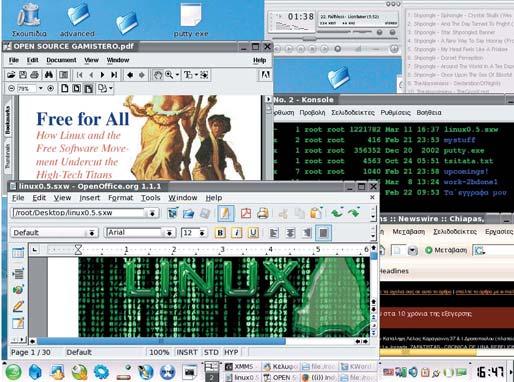Click the Redo arrow in OpenOffice toolbar
This screenshot has width=514, height=382.
coord(354,213)
